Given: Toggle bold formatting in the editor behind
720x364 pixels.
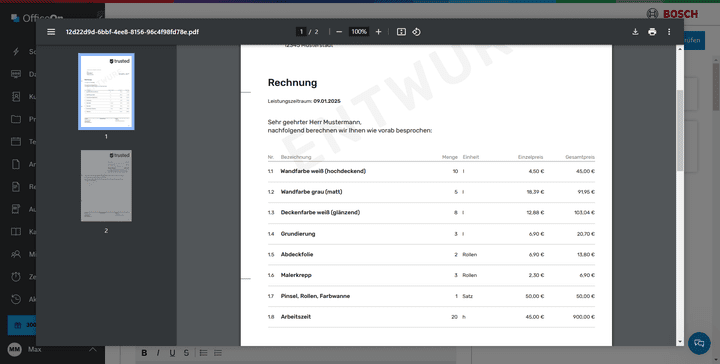Looking at the screenshot, I should tap(144, 353).
